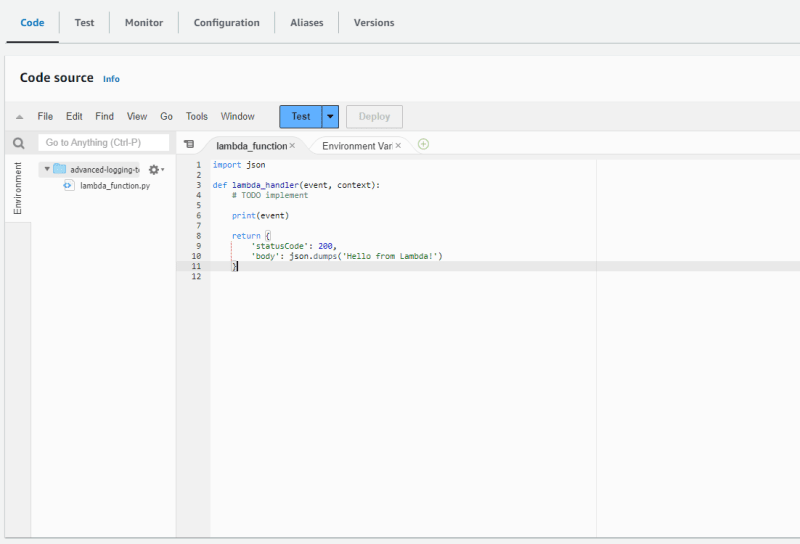The width and height of the screenshot is (800, 544).
Task: Switch to the Configuration tab
Action: [227, 22]
